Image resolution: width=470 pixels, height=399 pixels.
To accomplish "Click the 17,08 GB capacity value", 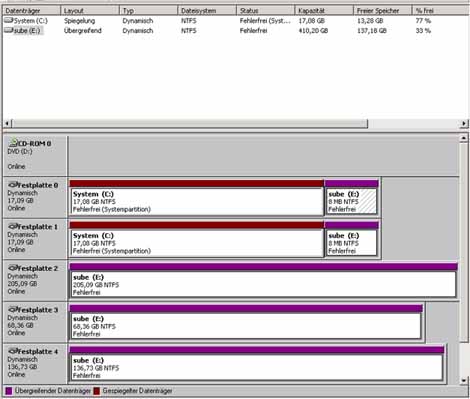I will point(311,21).
